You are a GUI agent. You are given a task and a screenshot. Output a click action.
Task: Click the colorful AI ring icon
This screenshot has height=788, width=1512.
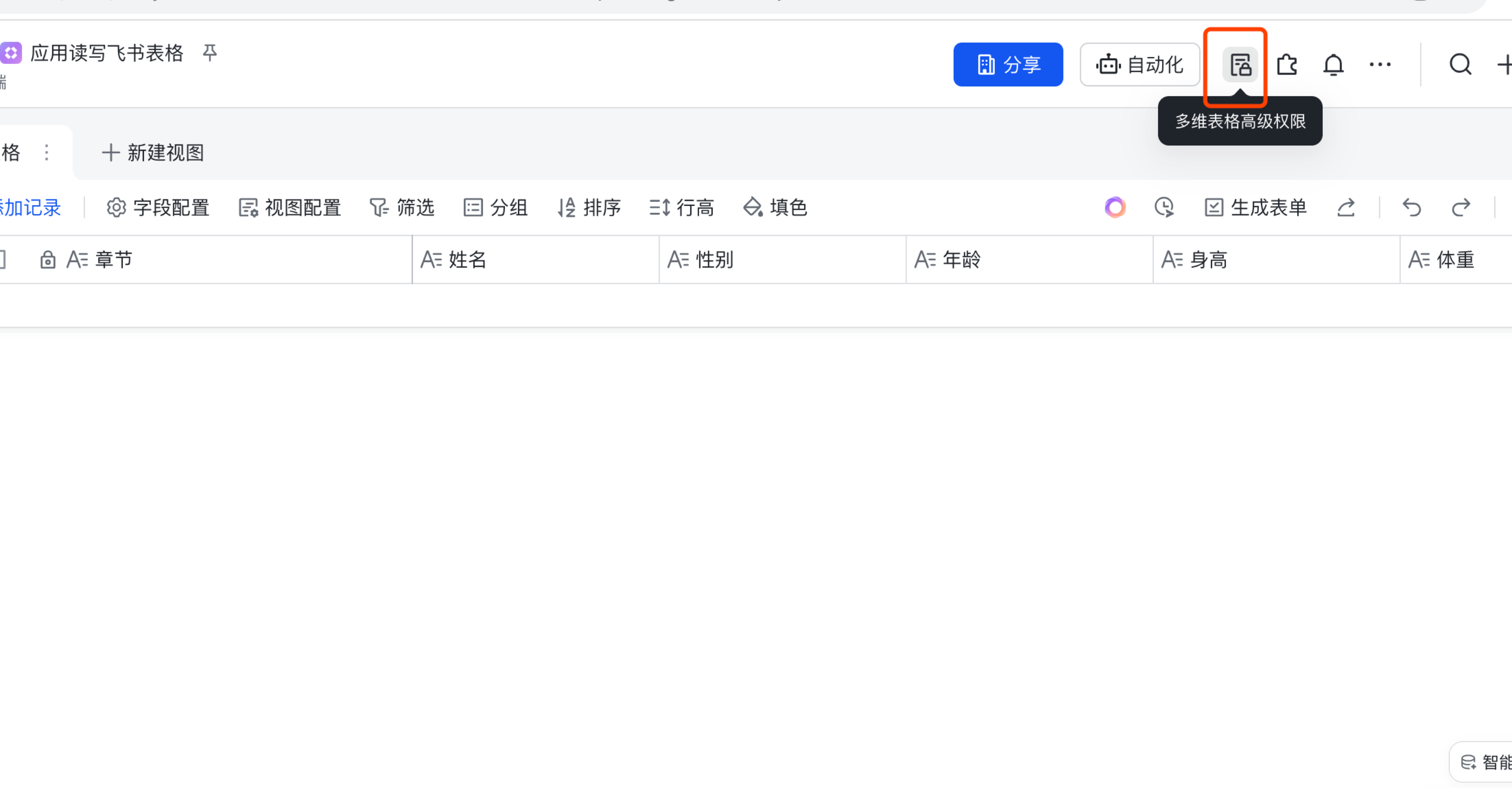(x=1115, y=207)
